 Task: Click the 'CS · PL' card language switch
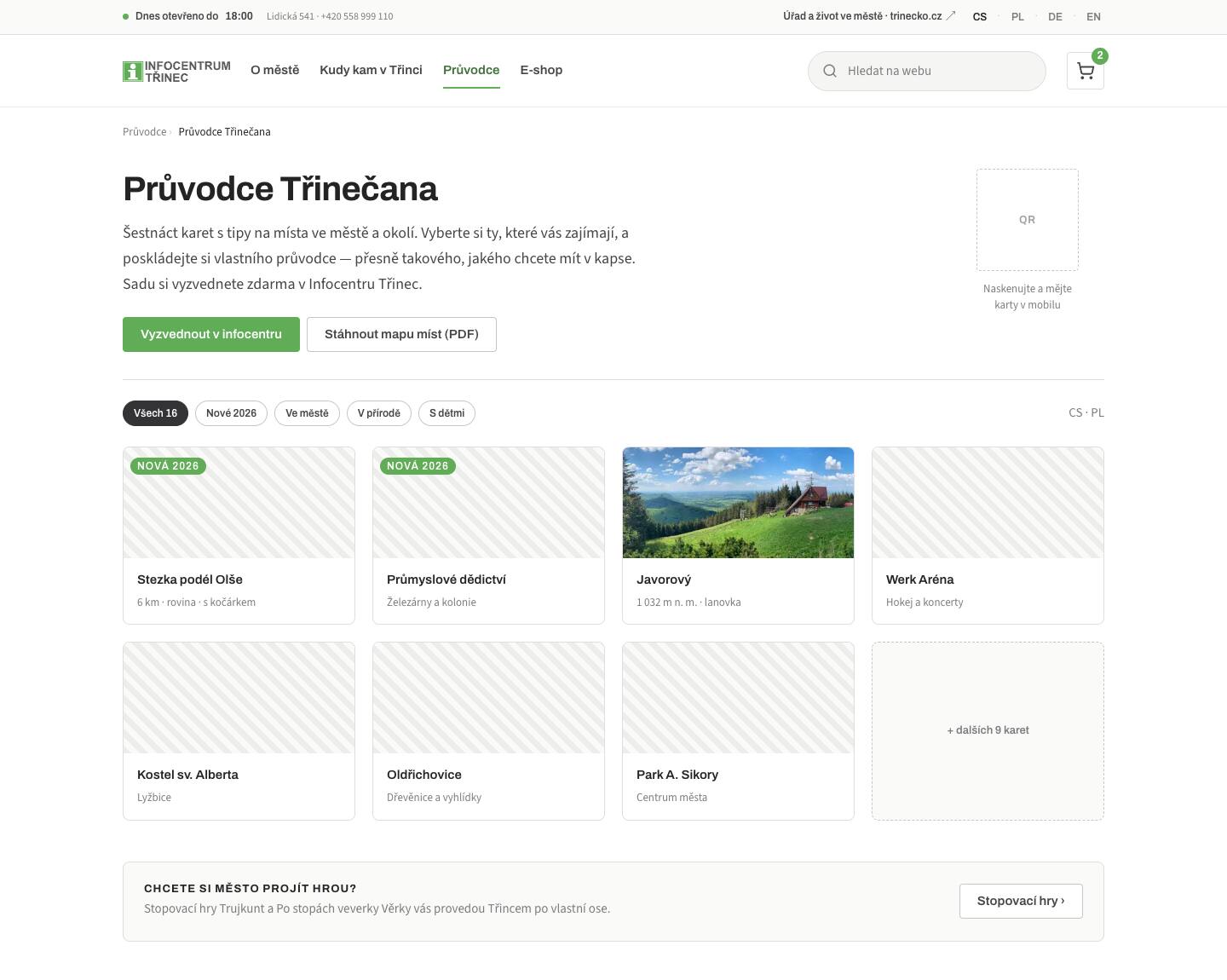1086,412
